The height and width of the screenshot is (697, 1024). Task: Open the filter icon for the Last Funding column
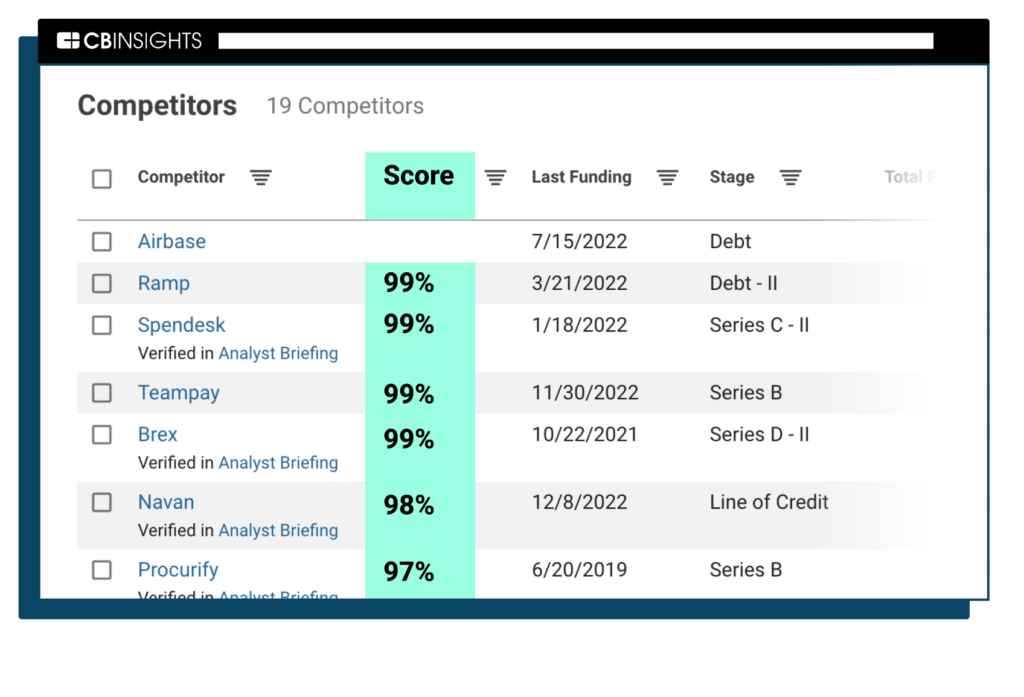pos(668,177)
